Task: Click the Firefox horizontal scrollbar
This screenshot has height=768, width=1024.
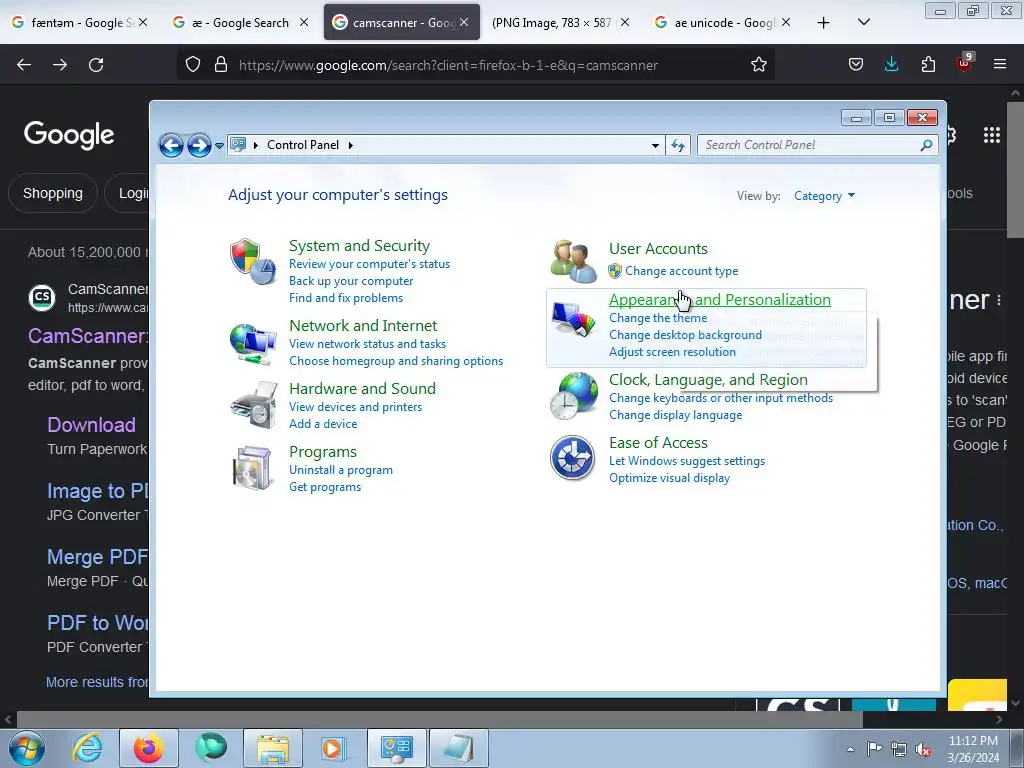Action: [x=439, y=719]
